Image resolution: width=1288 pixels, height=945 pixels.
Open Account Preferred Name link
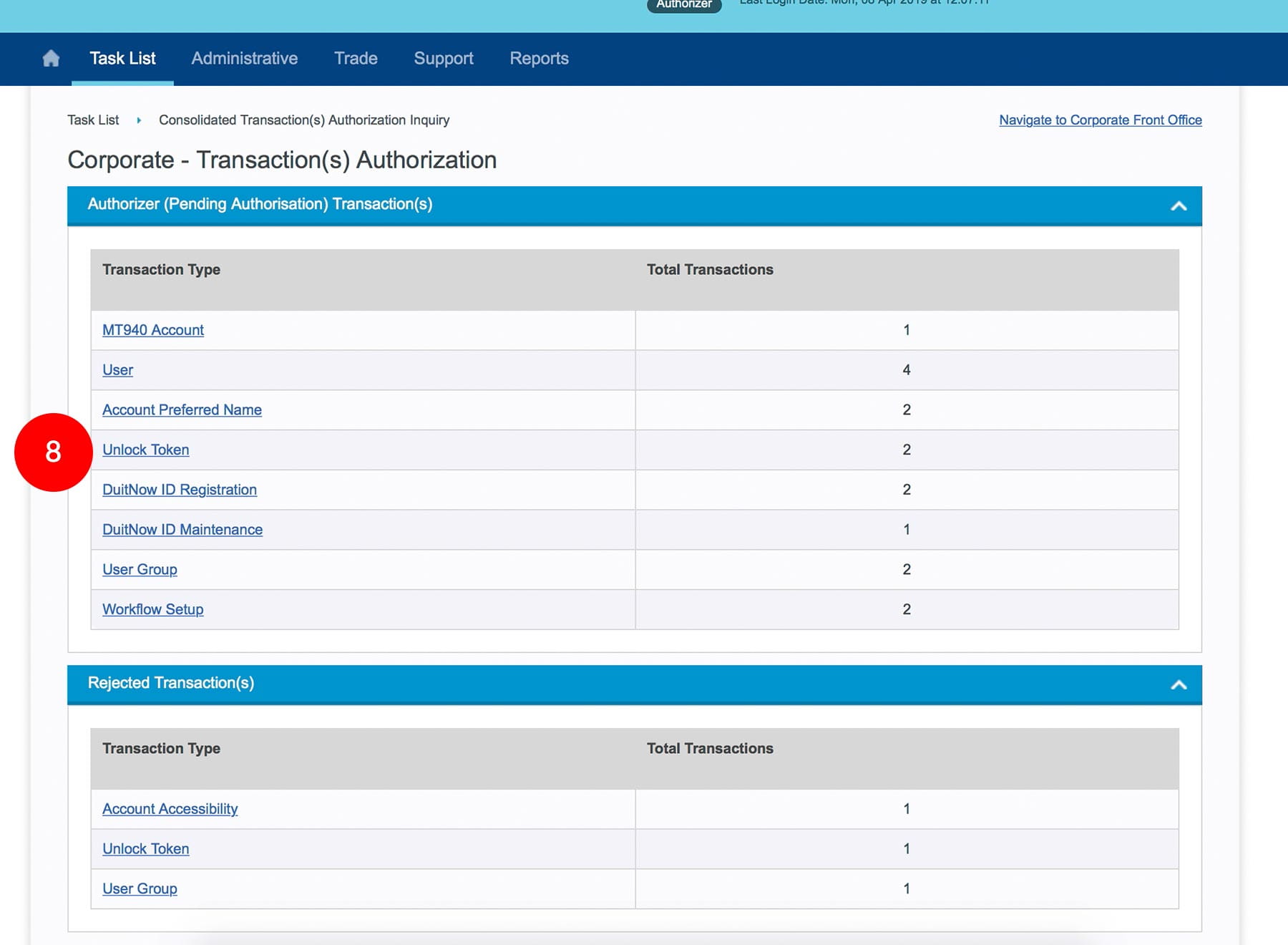coord(182,410)
